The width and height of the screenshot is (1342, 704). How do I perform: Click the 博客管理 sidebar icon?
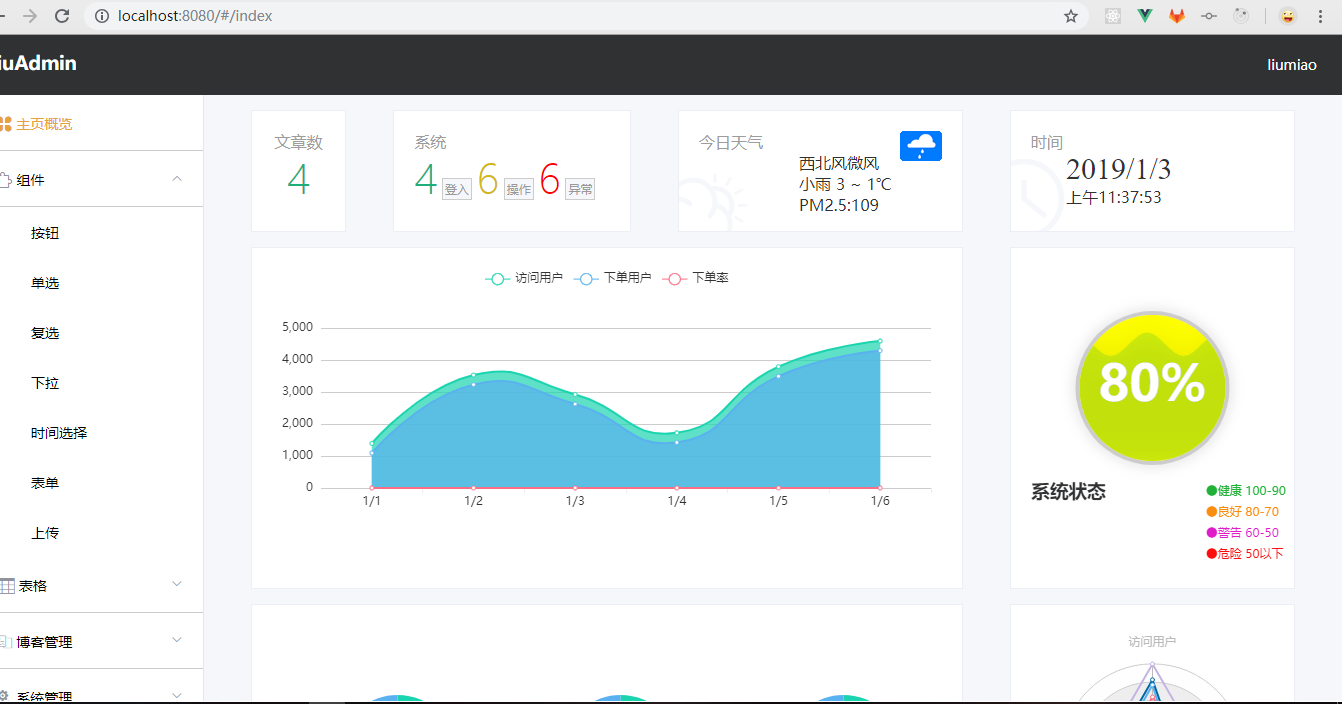(x=6, y=642)
